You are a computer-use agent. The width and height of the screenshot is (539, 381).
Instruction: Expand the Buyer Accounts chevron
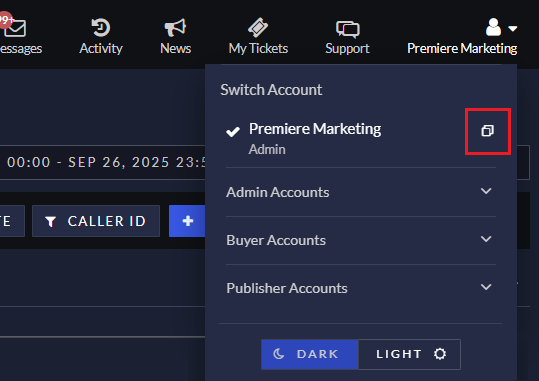486,239
